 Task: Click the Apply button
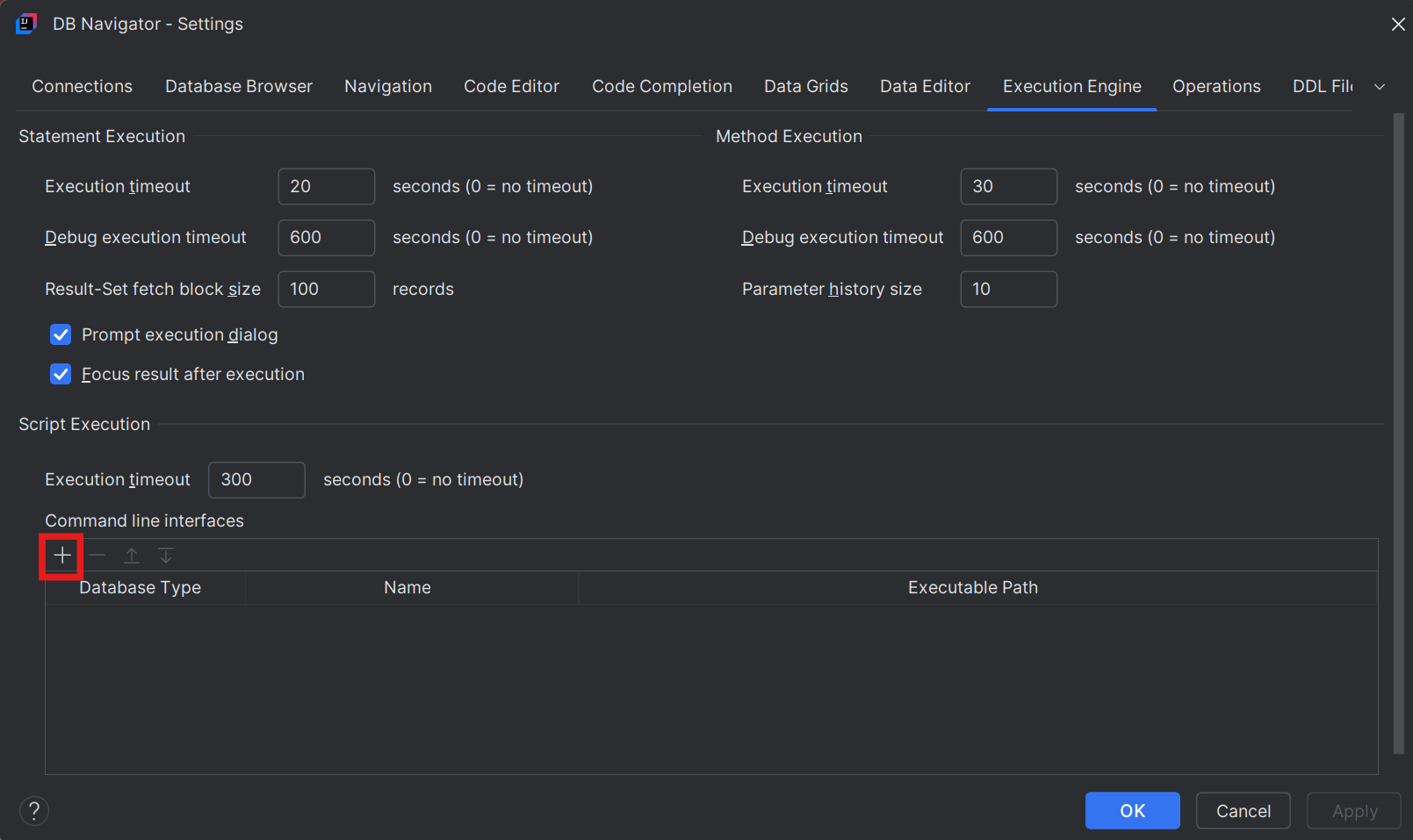click(x=1354, y=811)
